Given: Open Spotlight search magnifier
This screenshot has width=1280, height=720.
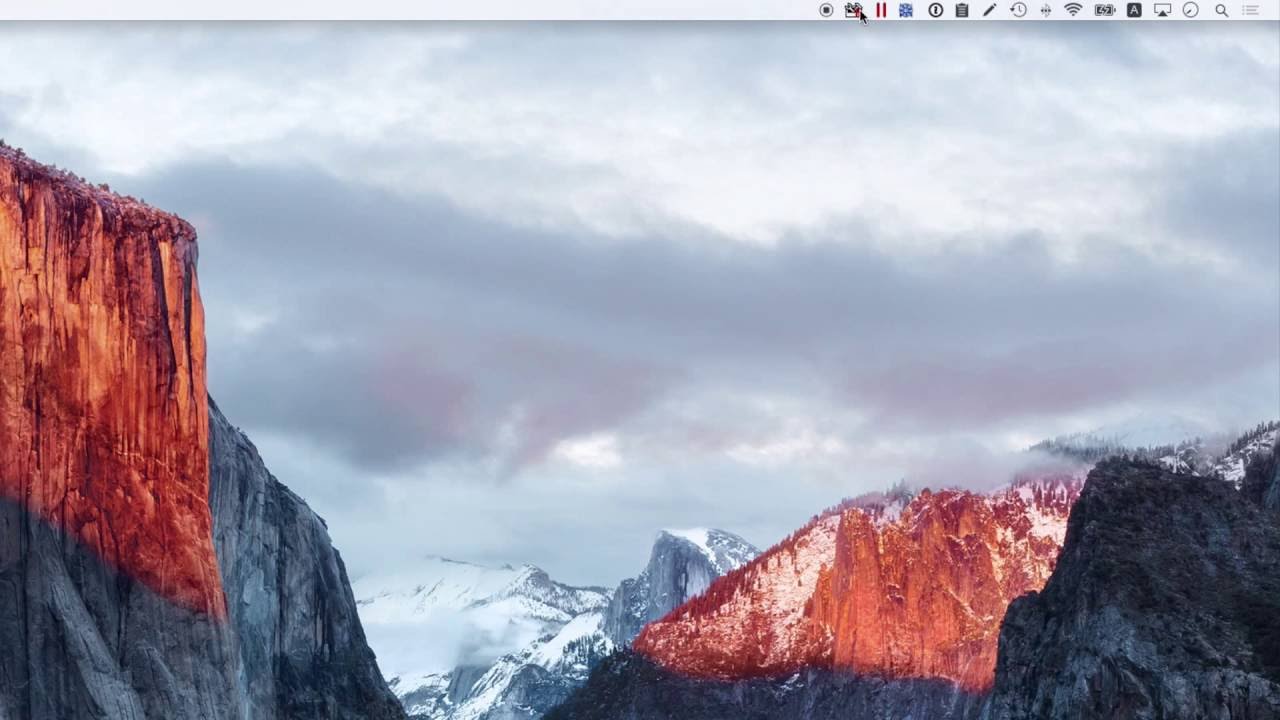Looking at the screenshot, I should click(1221, 10).
